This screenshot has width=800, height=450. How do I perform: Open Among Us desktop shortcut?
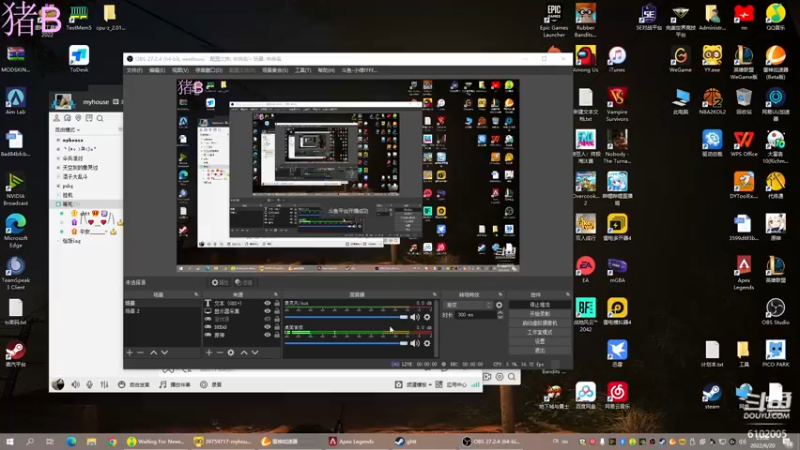click(585, 59)
